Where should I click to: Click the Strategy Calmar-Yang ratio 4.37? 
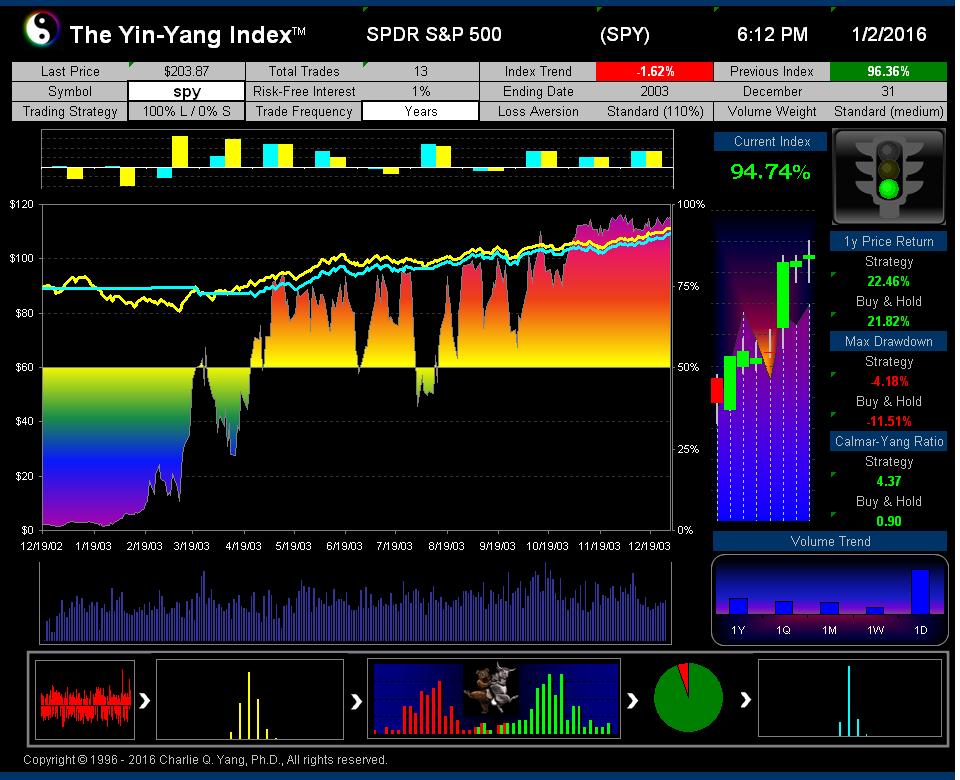coord(888,481)
